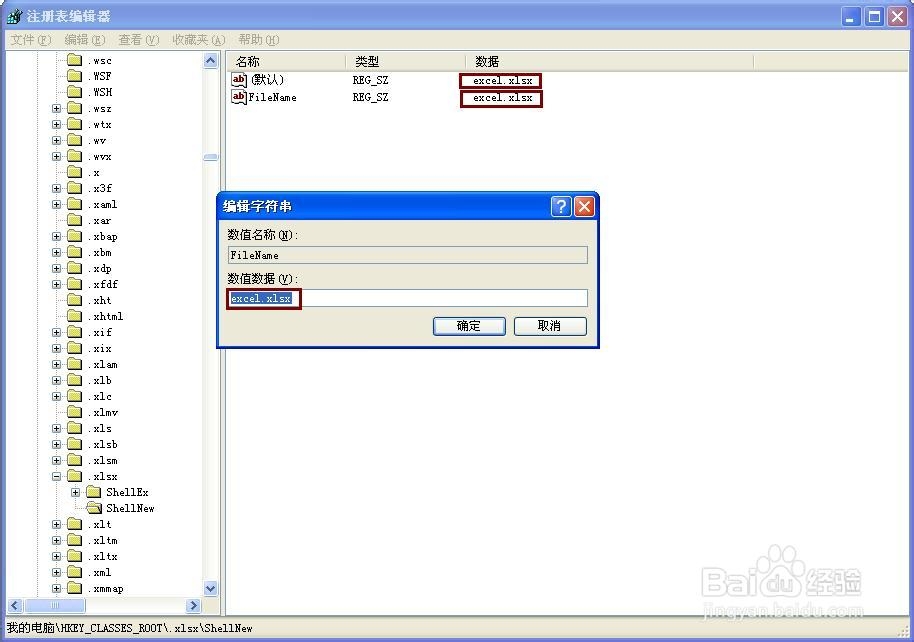Click the help question mark in the dialog

tap(559, 206)
